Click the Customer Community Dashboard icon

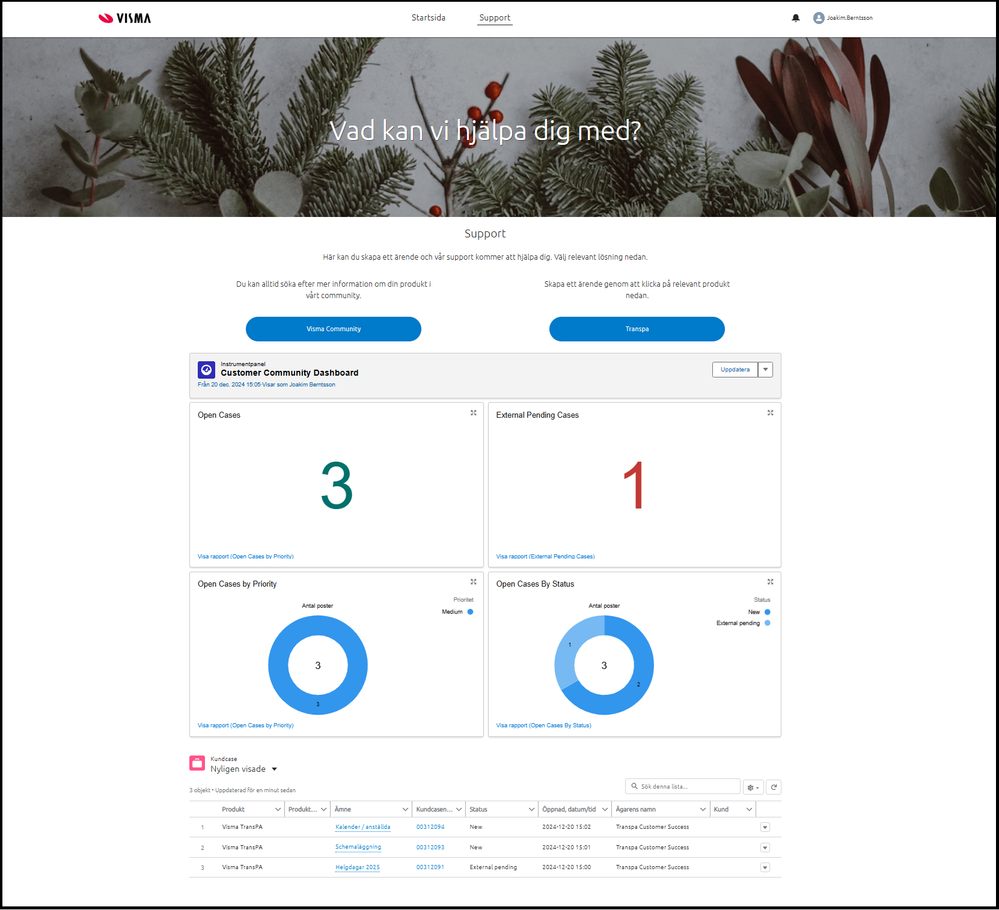coord(206,370)
